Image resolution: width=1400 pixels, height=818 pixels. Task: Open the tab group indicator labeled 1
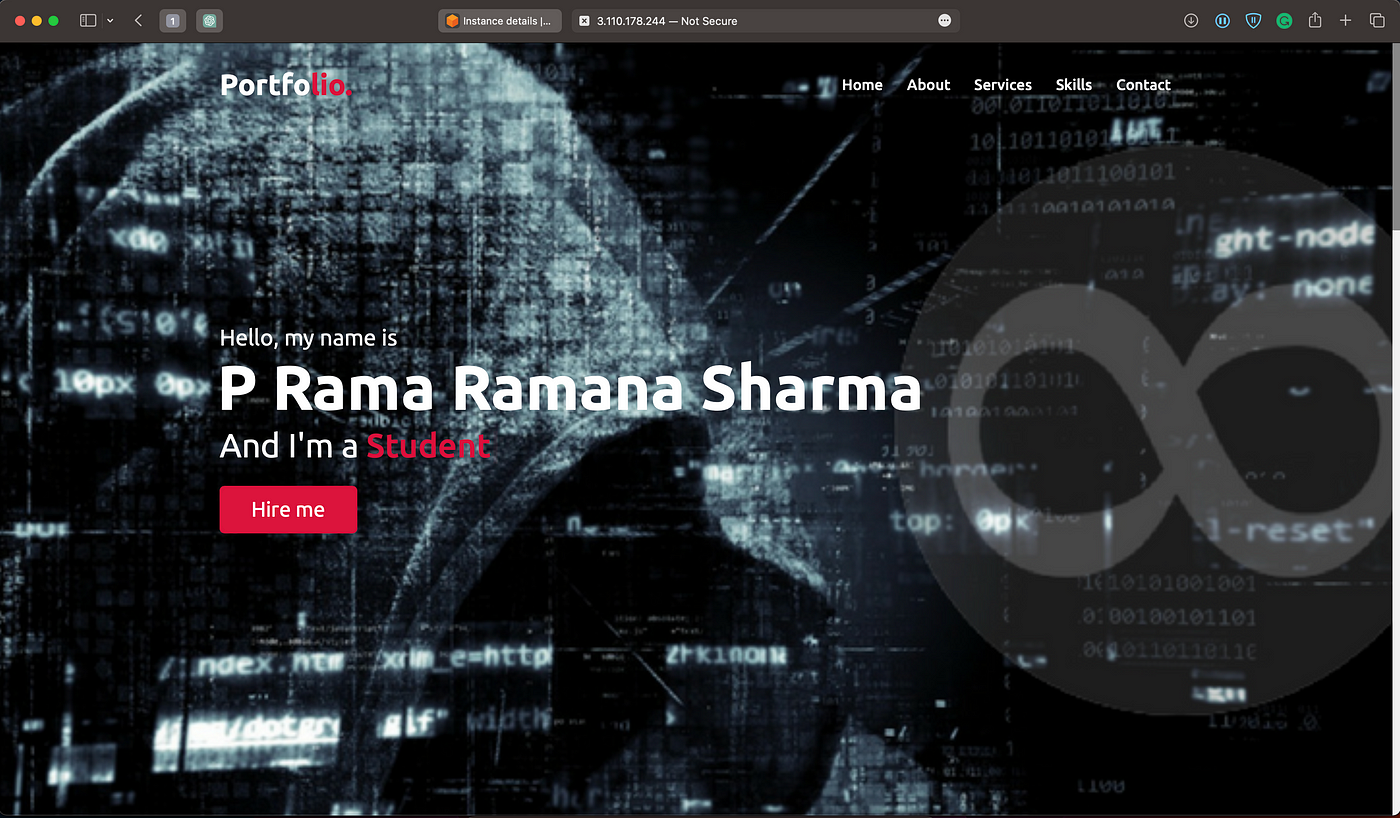[172, 21]
